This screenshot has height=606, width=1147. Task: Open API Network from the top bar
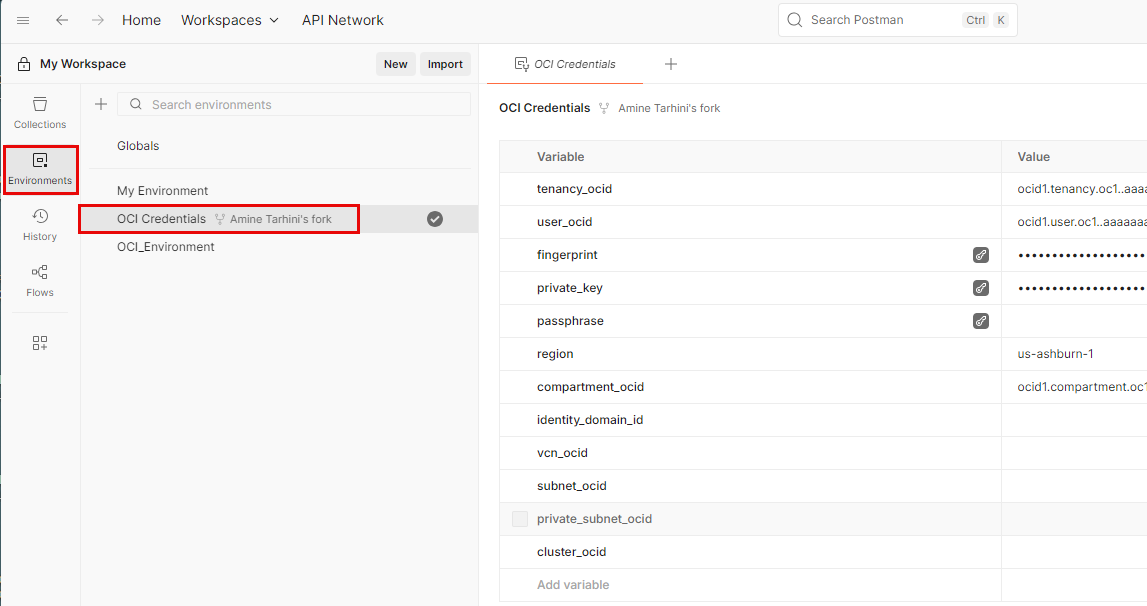(x=343, y=20)
